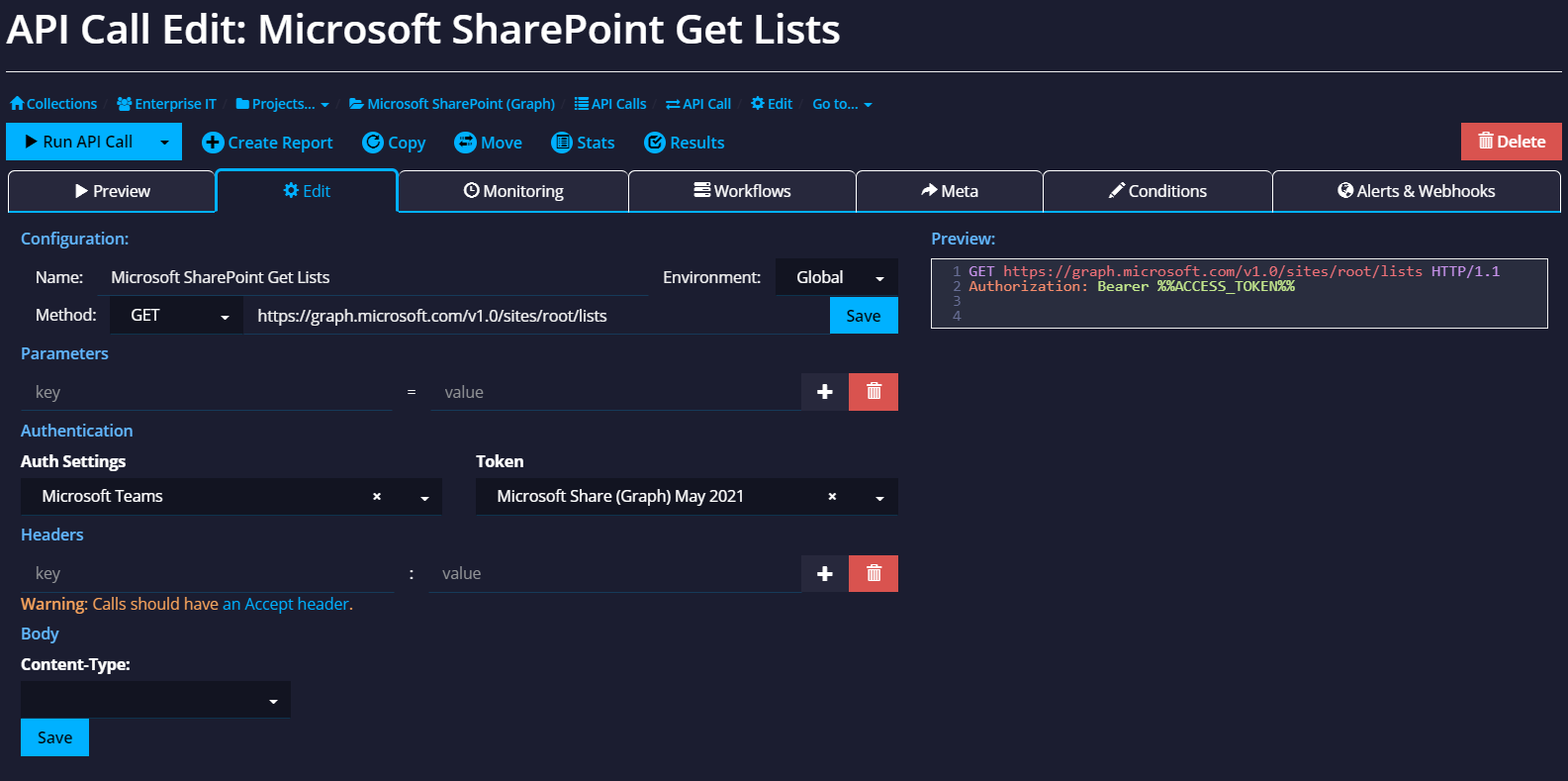
Task: Click the red Delete button
Action: pyautogui.click(x=1511, y=142)
